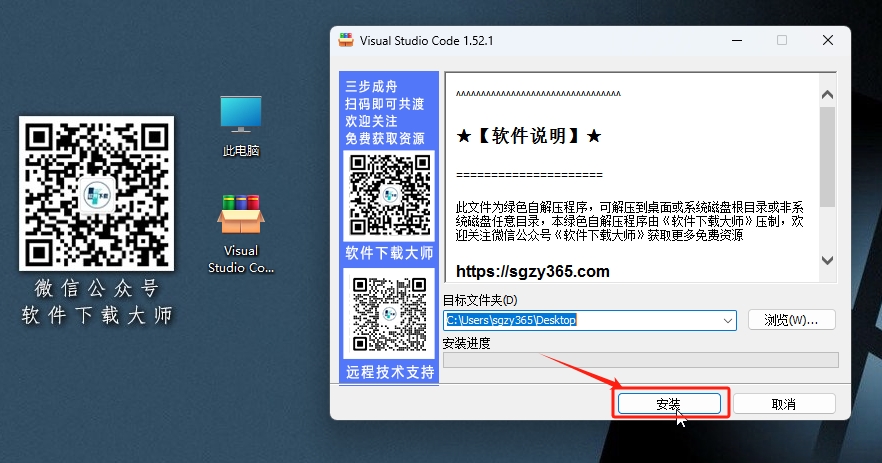Image resolution: width=882 pixels, height=463 pixels.
Task: Click the WinRAR icon in the title bar
Action: [x=345, y=40]
